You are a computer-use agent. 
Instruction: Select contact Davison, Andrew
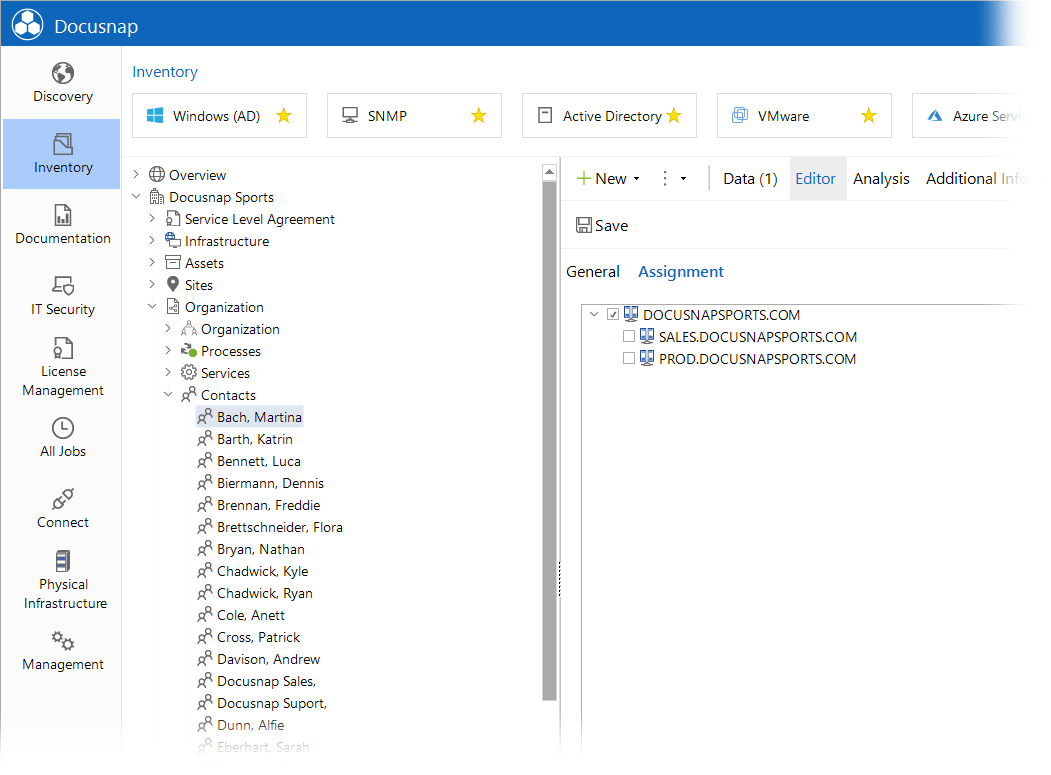click(258, 659)
